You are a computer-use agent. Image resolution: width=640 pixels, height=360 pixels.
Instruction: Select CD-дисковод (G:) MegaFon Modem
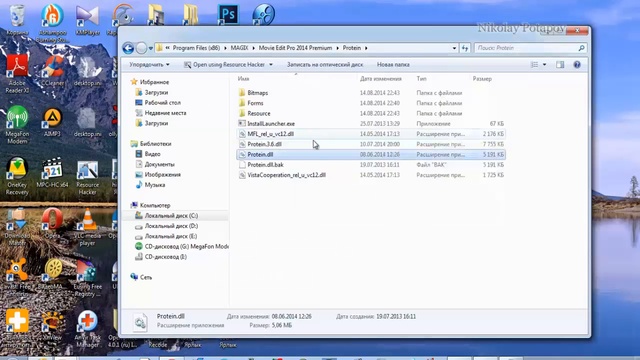tap(187, 246)
